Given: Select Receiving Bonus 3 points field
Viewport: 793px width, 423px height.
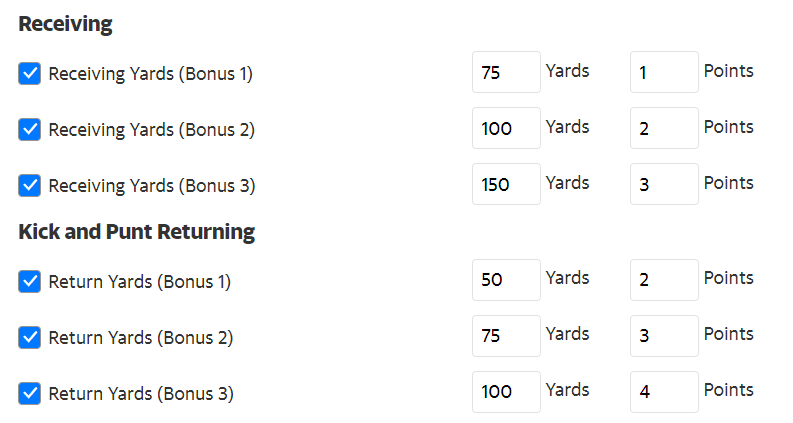Looking at the screenshot, I should pos(664,185).
